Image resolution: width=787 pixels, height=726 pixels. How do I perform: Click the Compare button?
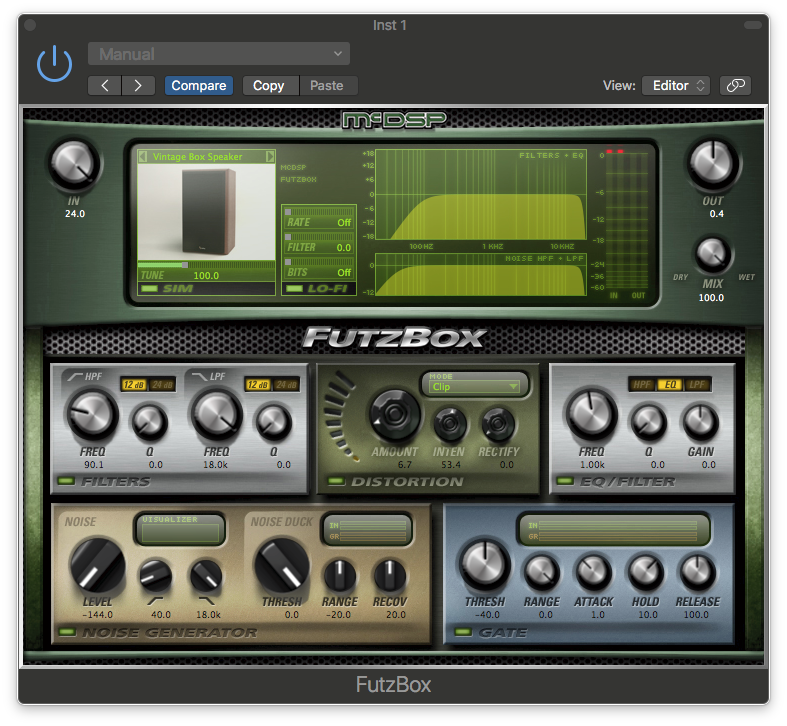199,85
